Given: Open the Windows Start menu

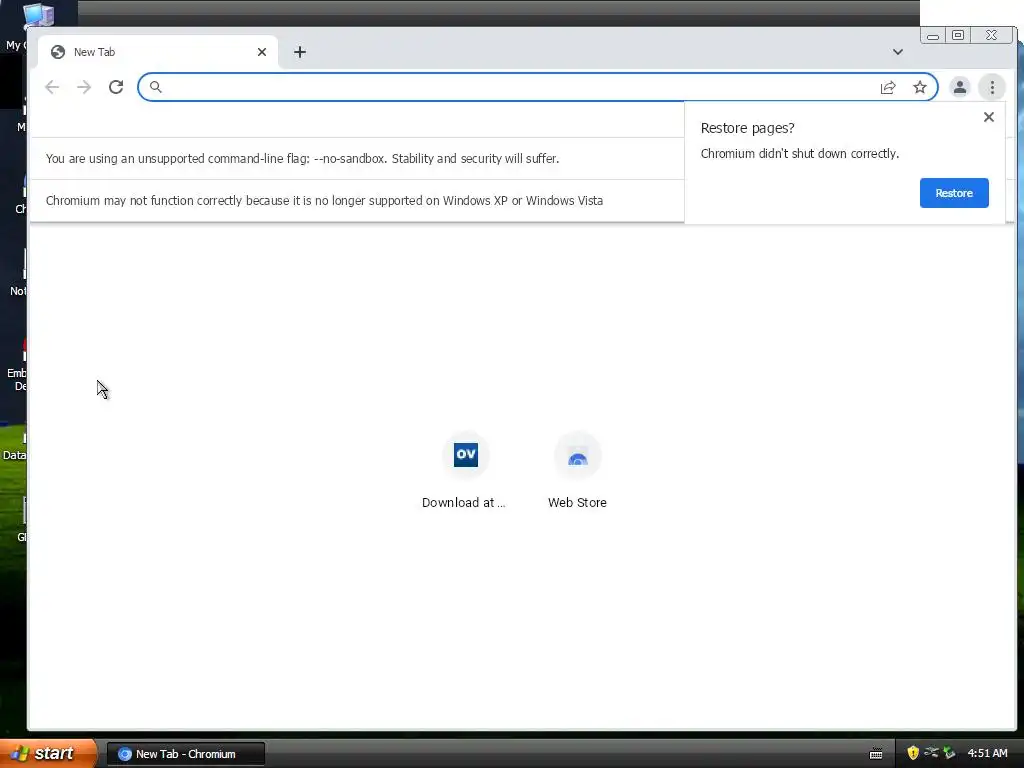Looking at the screenshot, I should (x=48, y=753).
